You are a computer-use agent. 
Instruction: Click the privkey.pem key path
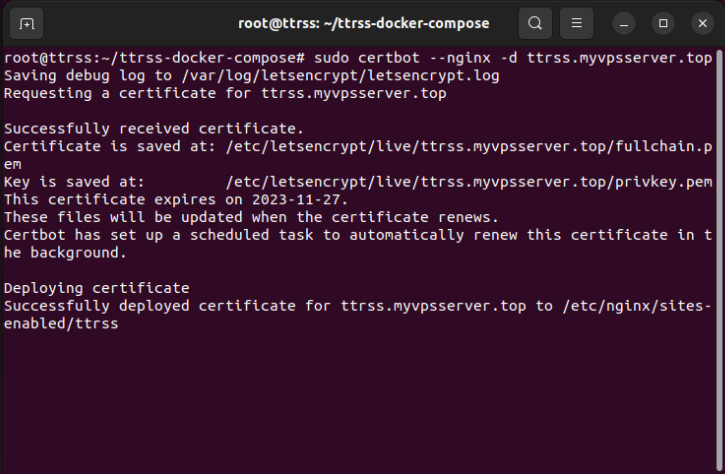coord(469,182)
